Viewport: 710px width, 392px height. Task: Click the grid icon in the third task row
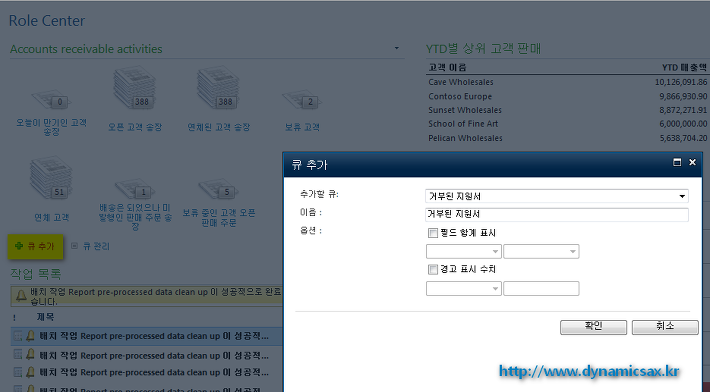[18, 373]
